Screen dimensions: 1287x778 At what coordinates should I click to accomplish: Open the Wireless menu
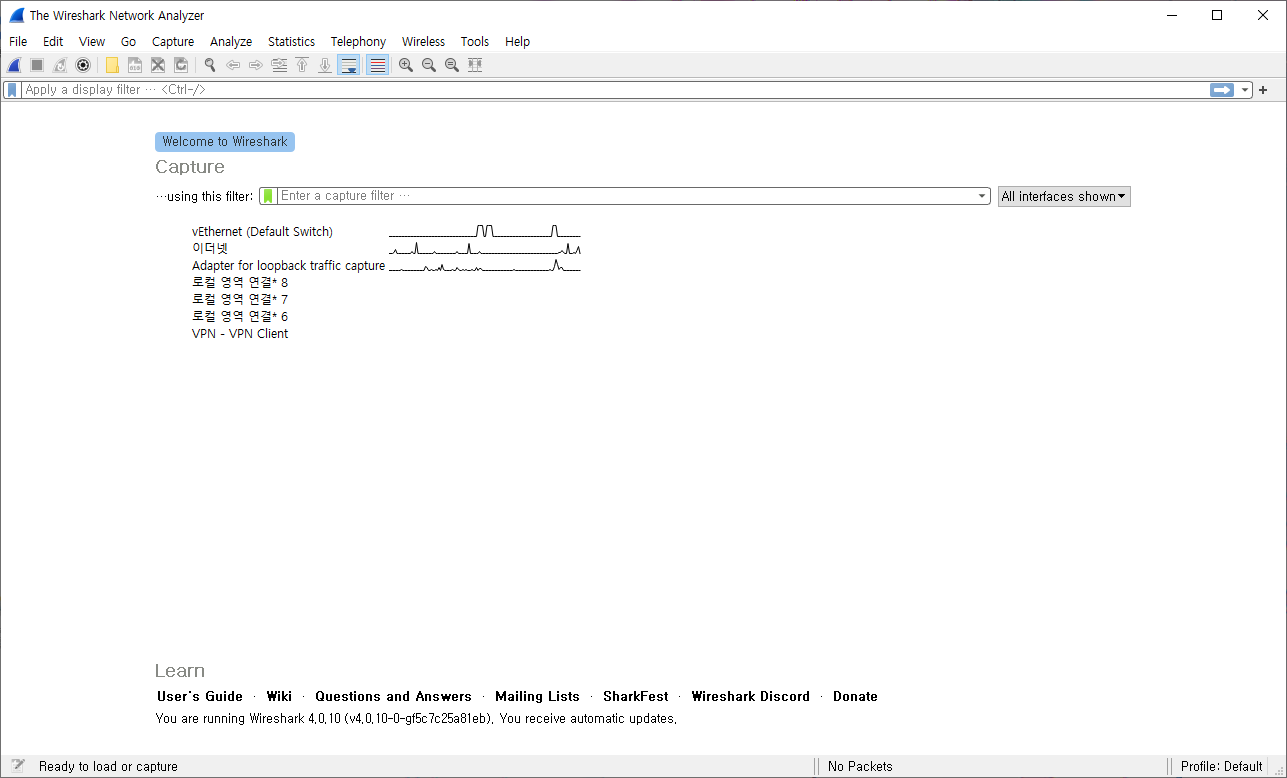point(423,42)
